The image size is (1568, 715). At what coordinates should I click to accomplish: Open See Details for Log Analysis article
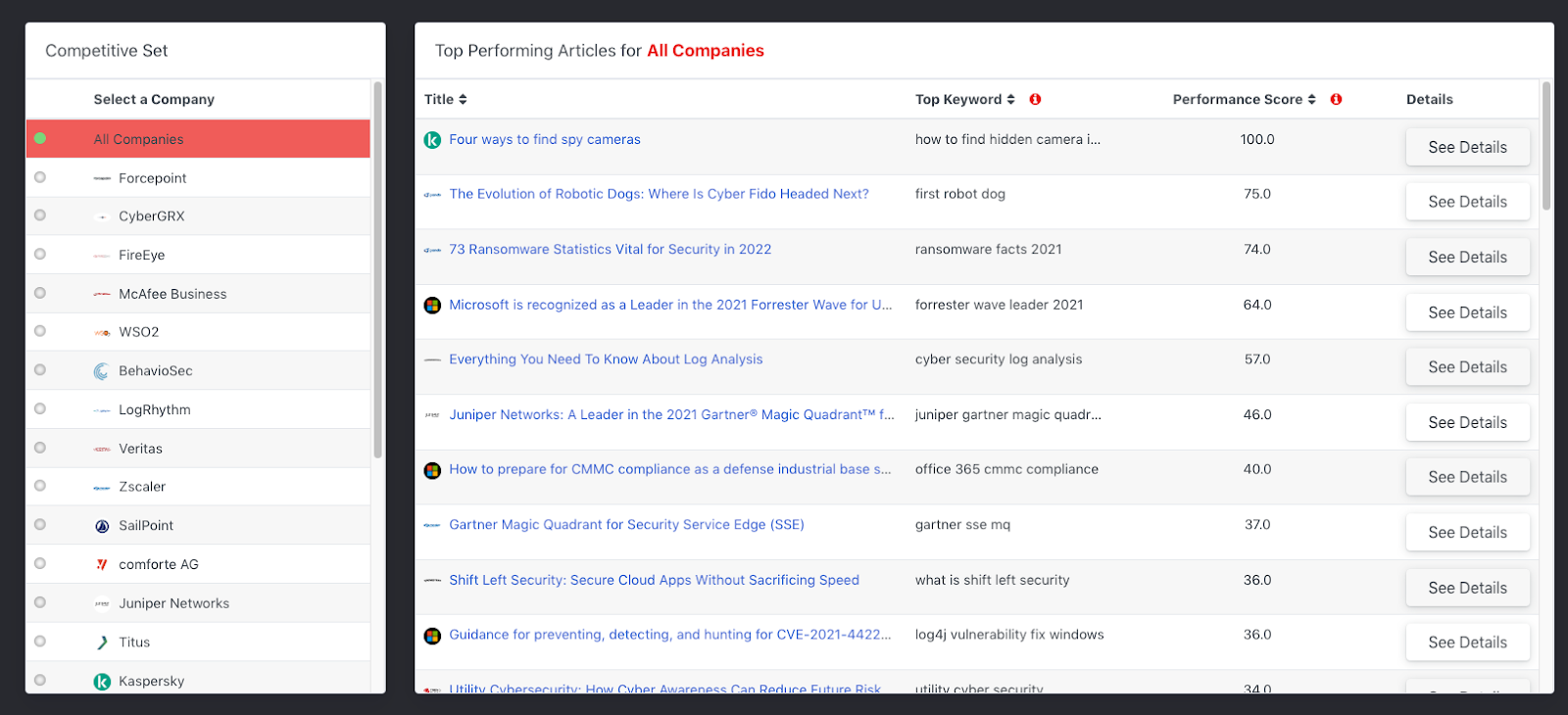pos(1467,367)
